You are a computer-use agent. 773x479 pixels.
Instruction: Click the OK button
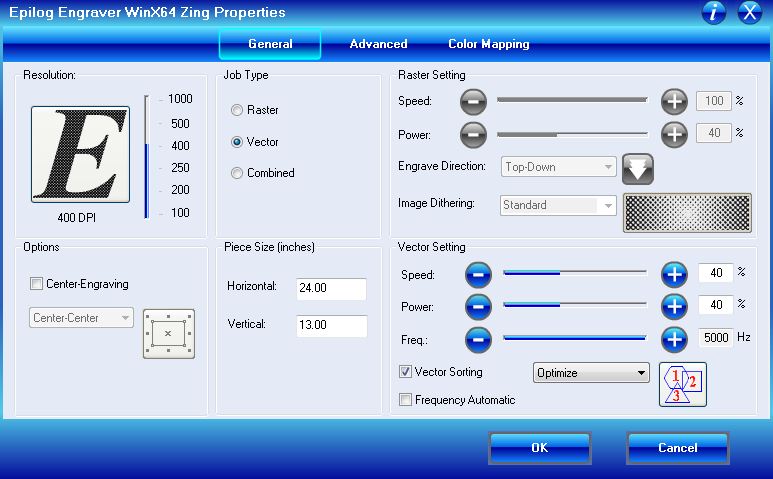(540, 448)
